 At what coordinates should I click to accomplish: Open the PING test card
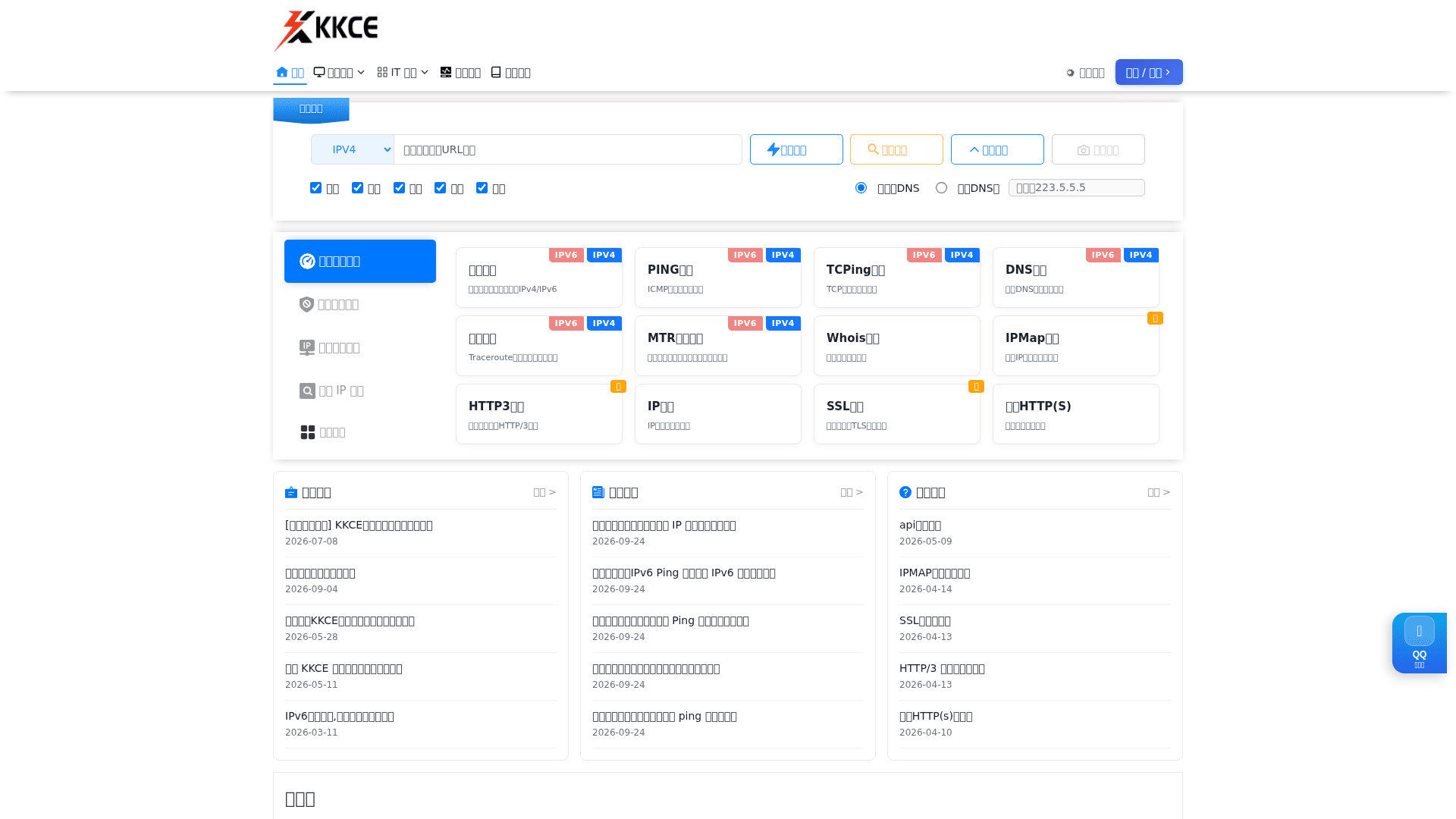click(718, 278)
